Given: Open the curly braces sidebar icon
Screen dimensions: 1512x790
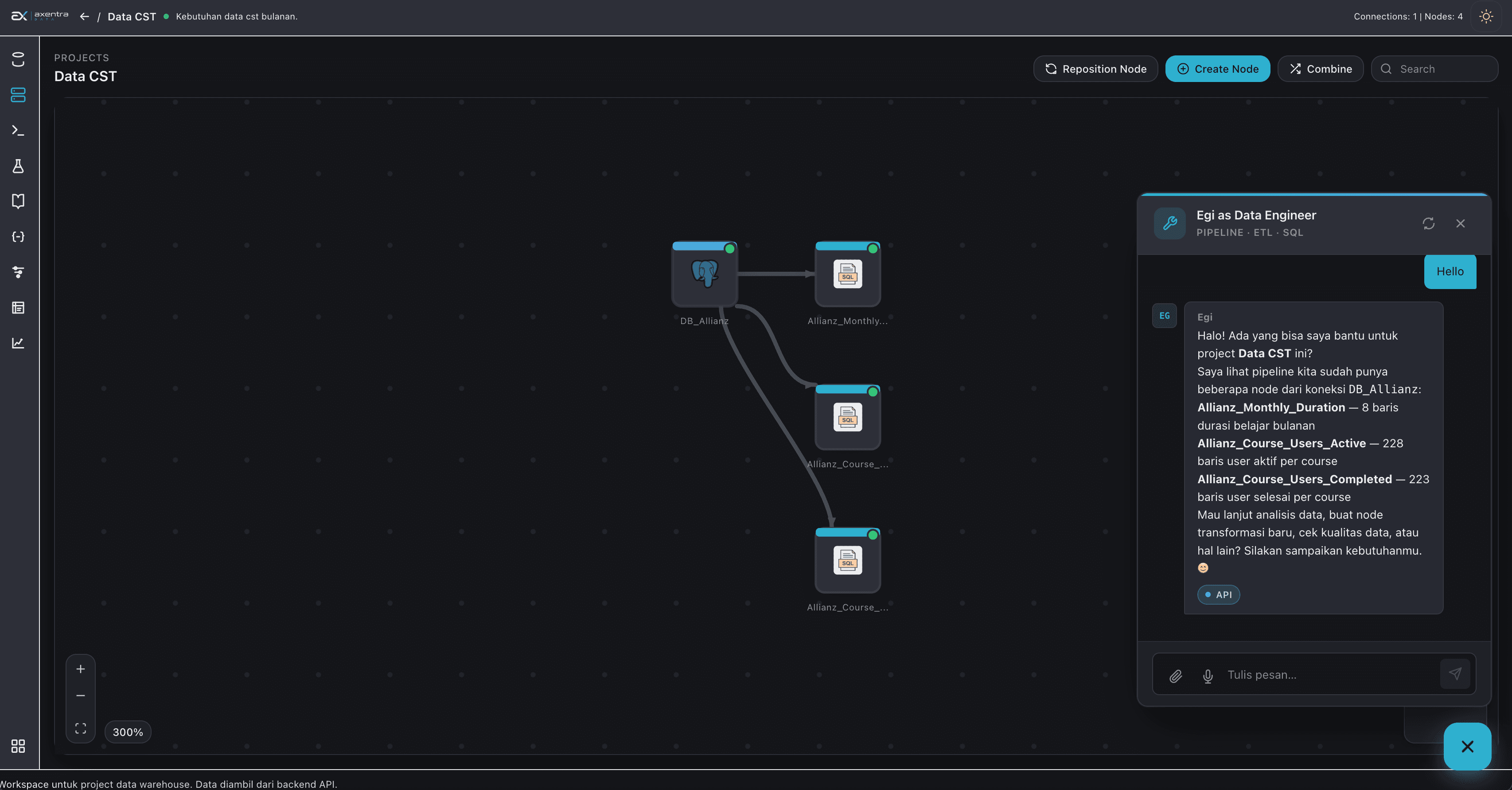Looking at the screenshot, I should tap(18, 237).
